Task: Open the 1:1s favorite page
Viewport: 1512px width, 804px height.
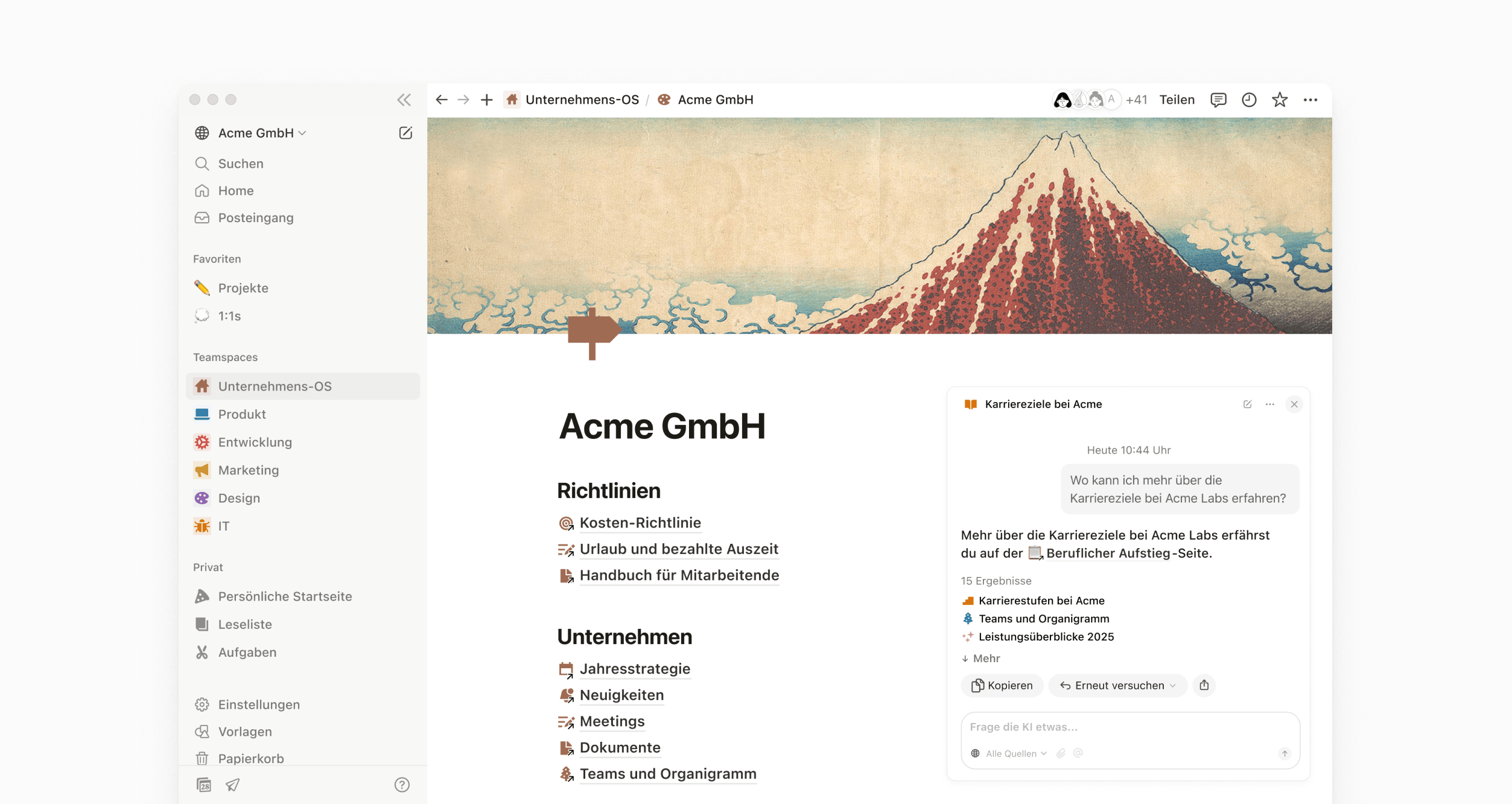Action: pyautogui.click(x=303, y=316)
